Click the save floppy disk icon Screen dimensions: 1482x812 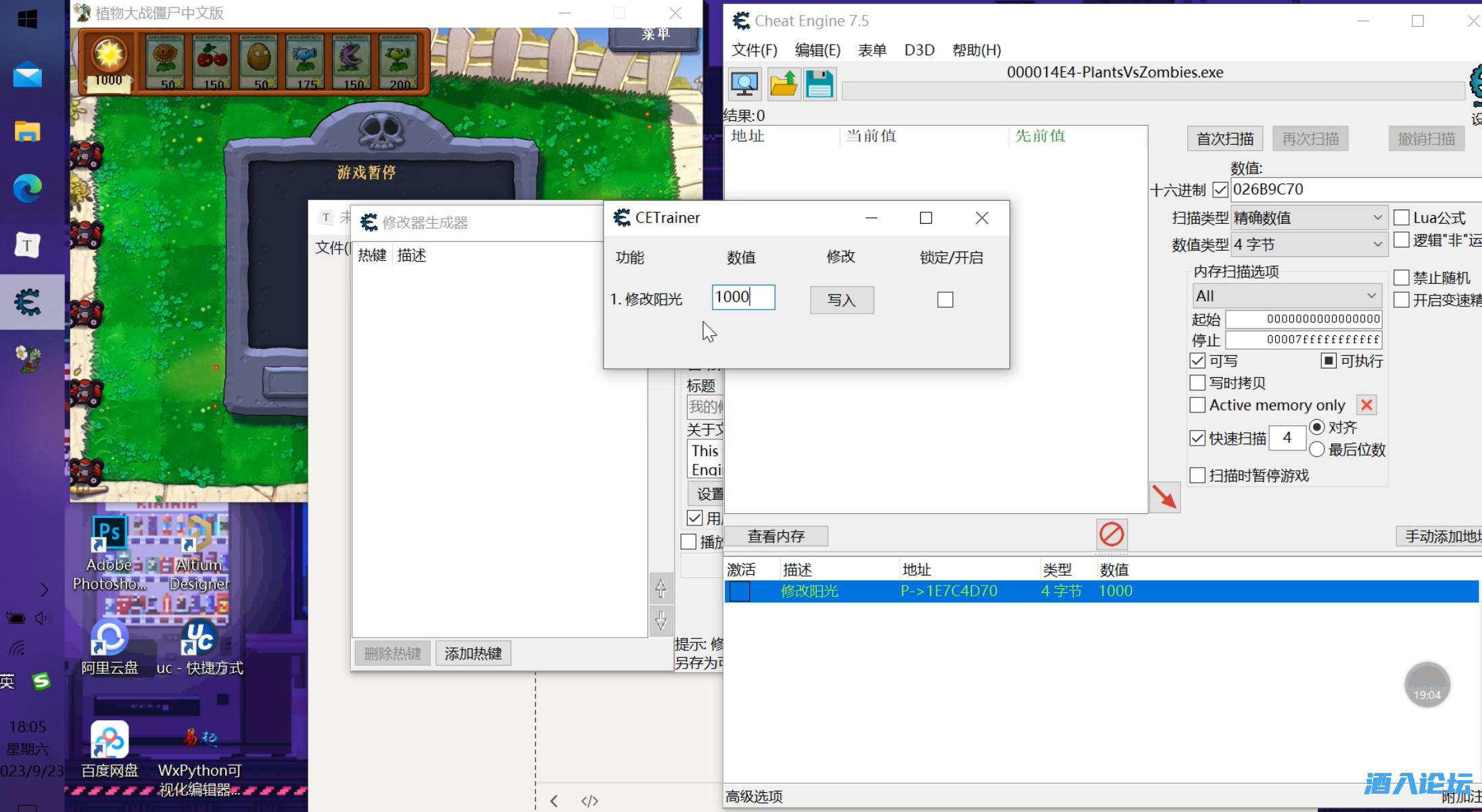[819, 85]
